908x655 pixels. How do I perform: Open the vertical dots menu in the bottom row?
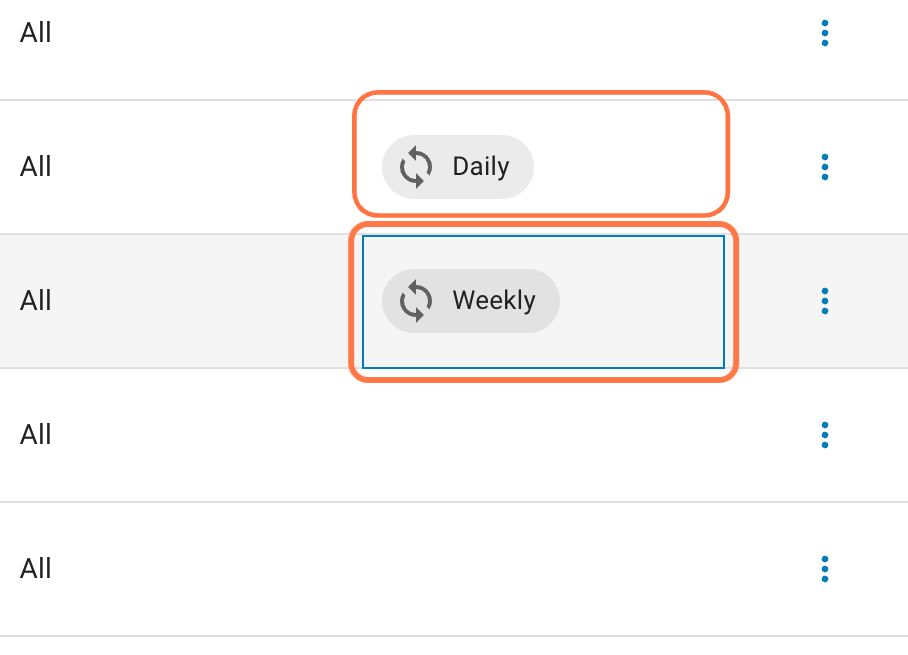click(x=825, y=569)
